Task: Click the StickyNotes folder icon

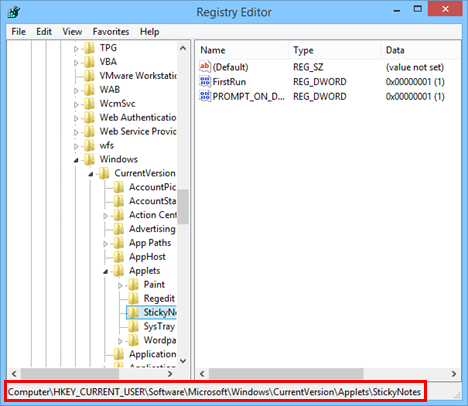Action: pyautogui.click(x=134, y=312)
